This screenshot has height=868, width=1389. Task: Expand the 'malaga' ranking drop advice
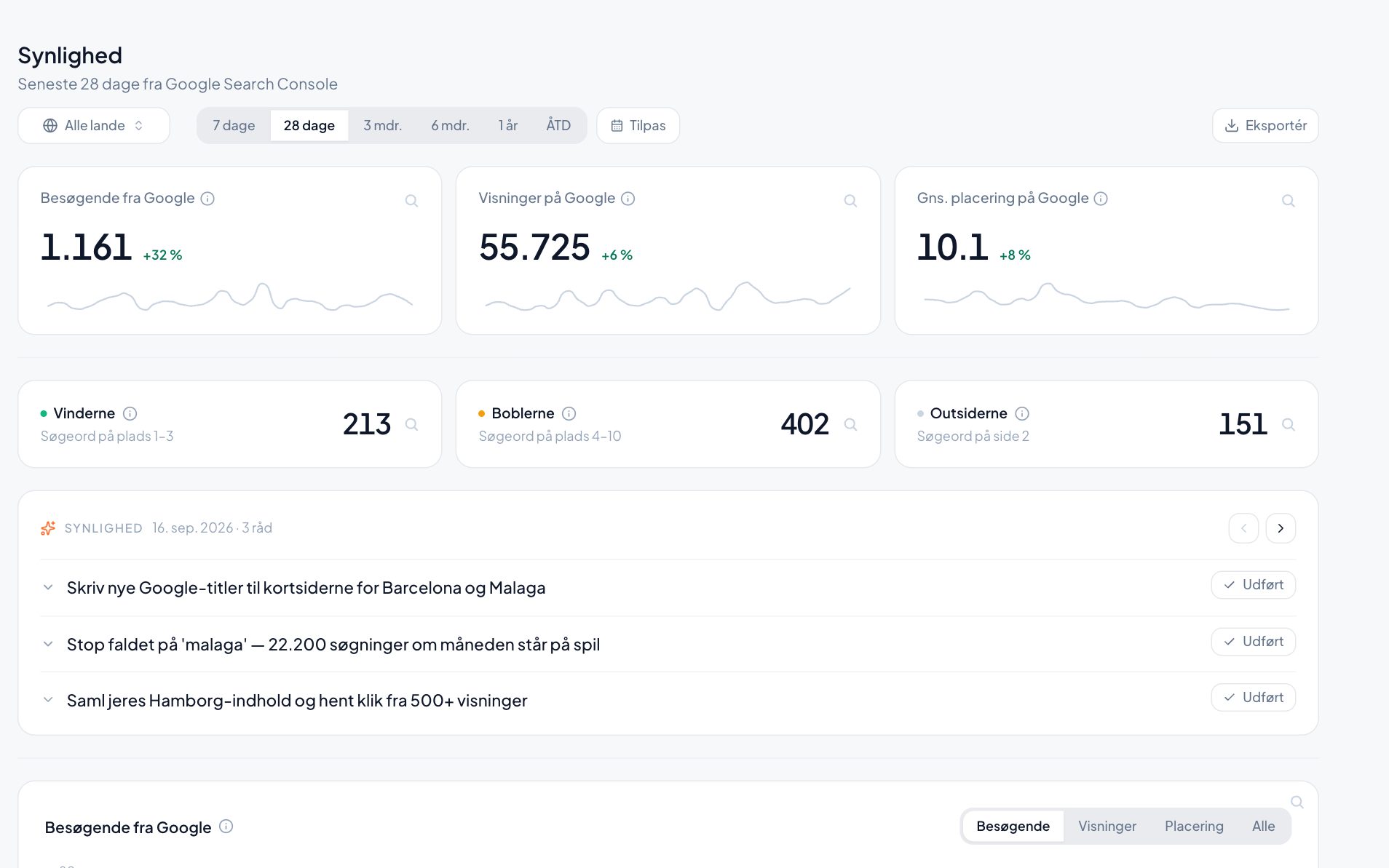[48, 644]
